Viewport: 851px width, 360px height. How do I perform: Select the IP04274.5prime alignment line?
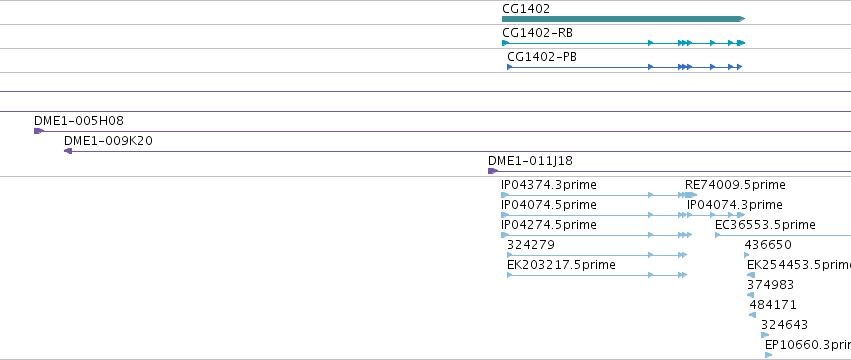click(596, 235)
